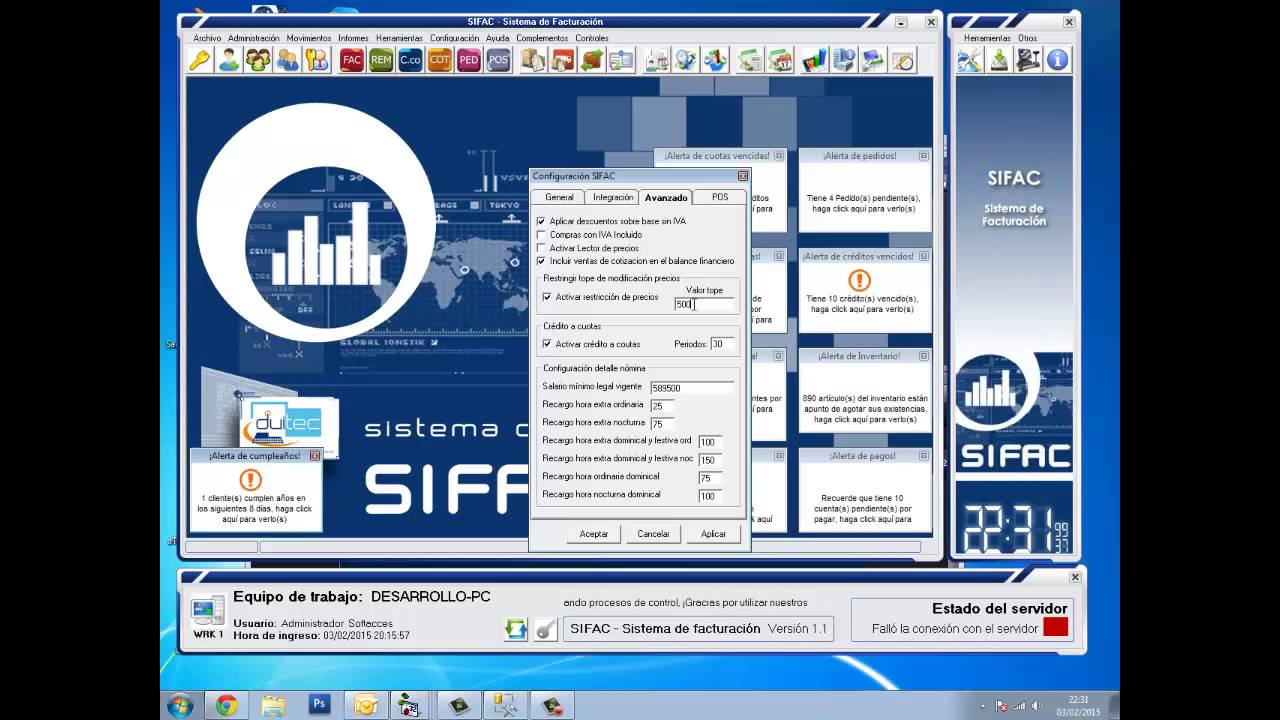Open Photoshop from the Windows taskbar
The width and height of the screenshot is (1280, 720).
click(x=319, y=704)
